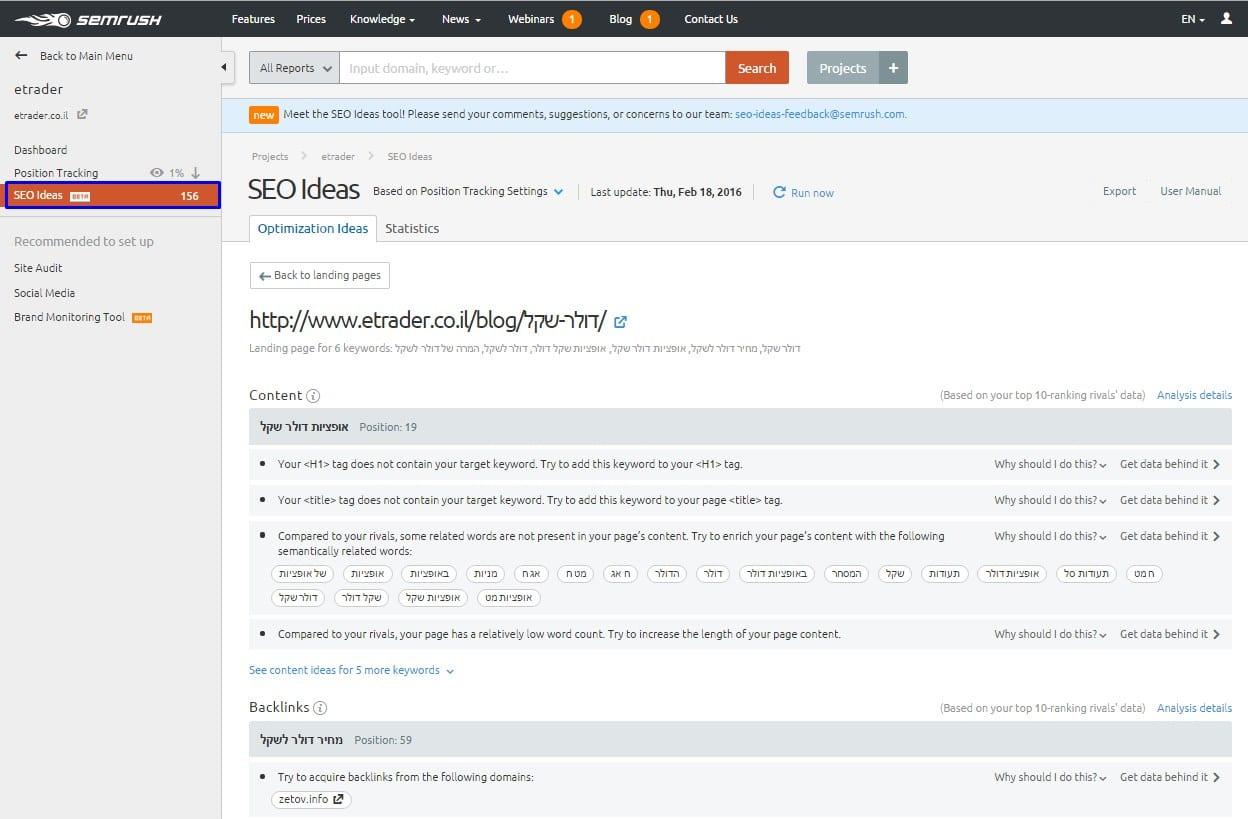The height and width of the screenshot is (819, 1248).
Task: Click the Run now link
Action: [812, 192]
